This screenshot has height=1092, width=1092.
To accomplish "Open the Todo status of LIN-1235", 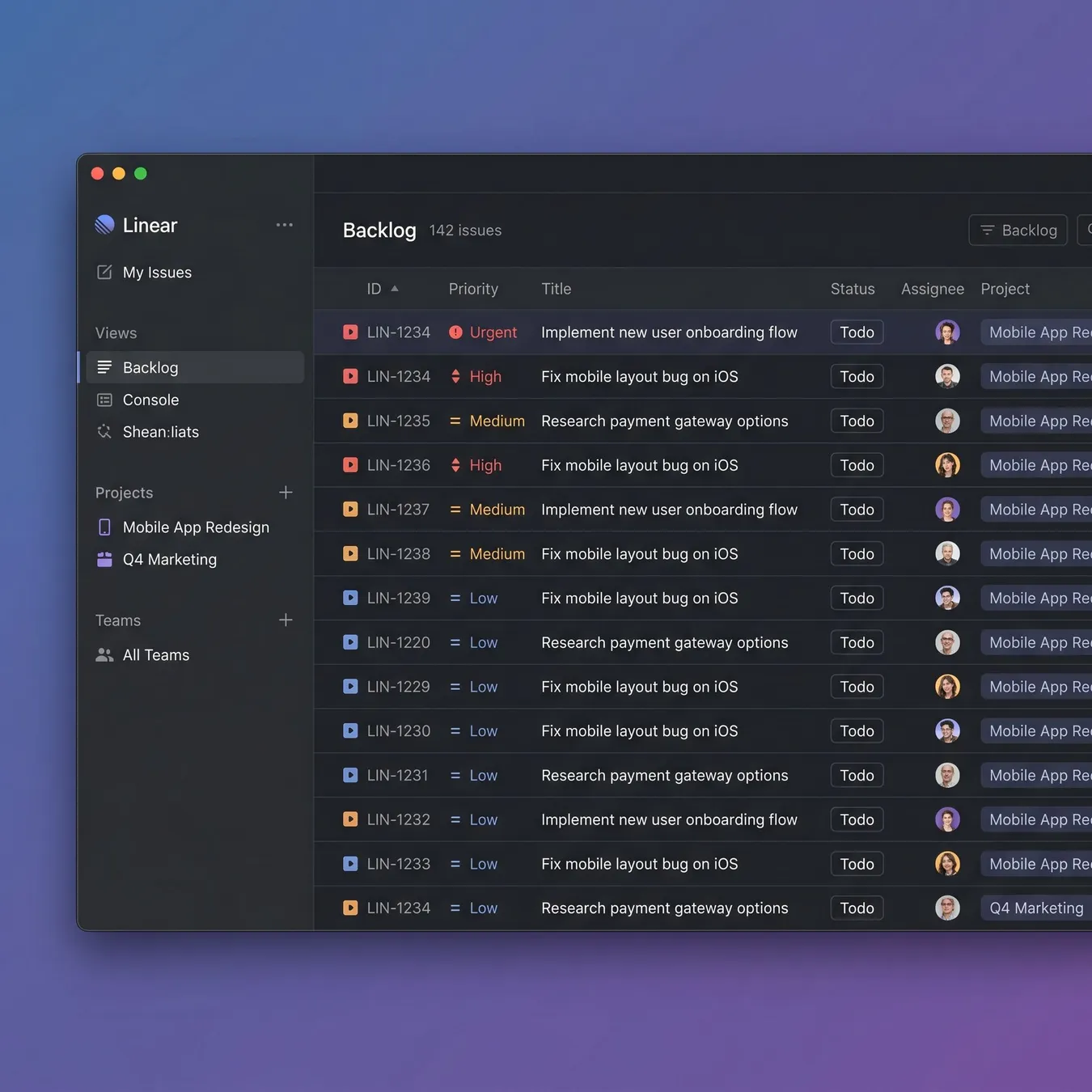I will pyautogui.click(x=857, y=421).
